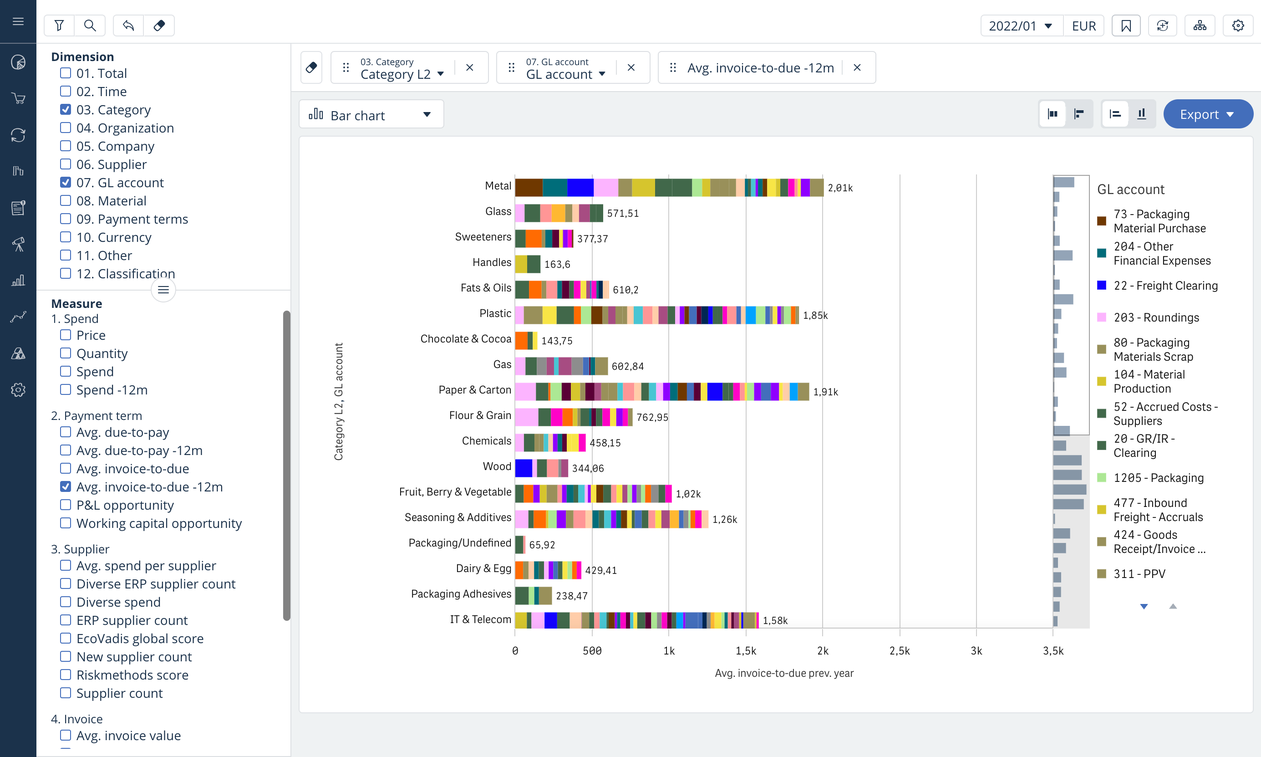Open the 2022/01 period dropdown
This screenshot has height=757, width=1261.
point(1020,26)
